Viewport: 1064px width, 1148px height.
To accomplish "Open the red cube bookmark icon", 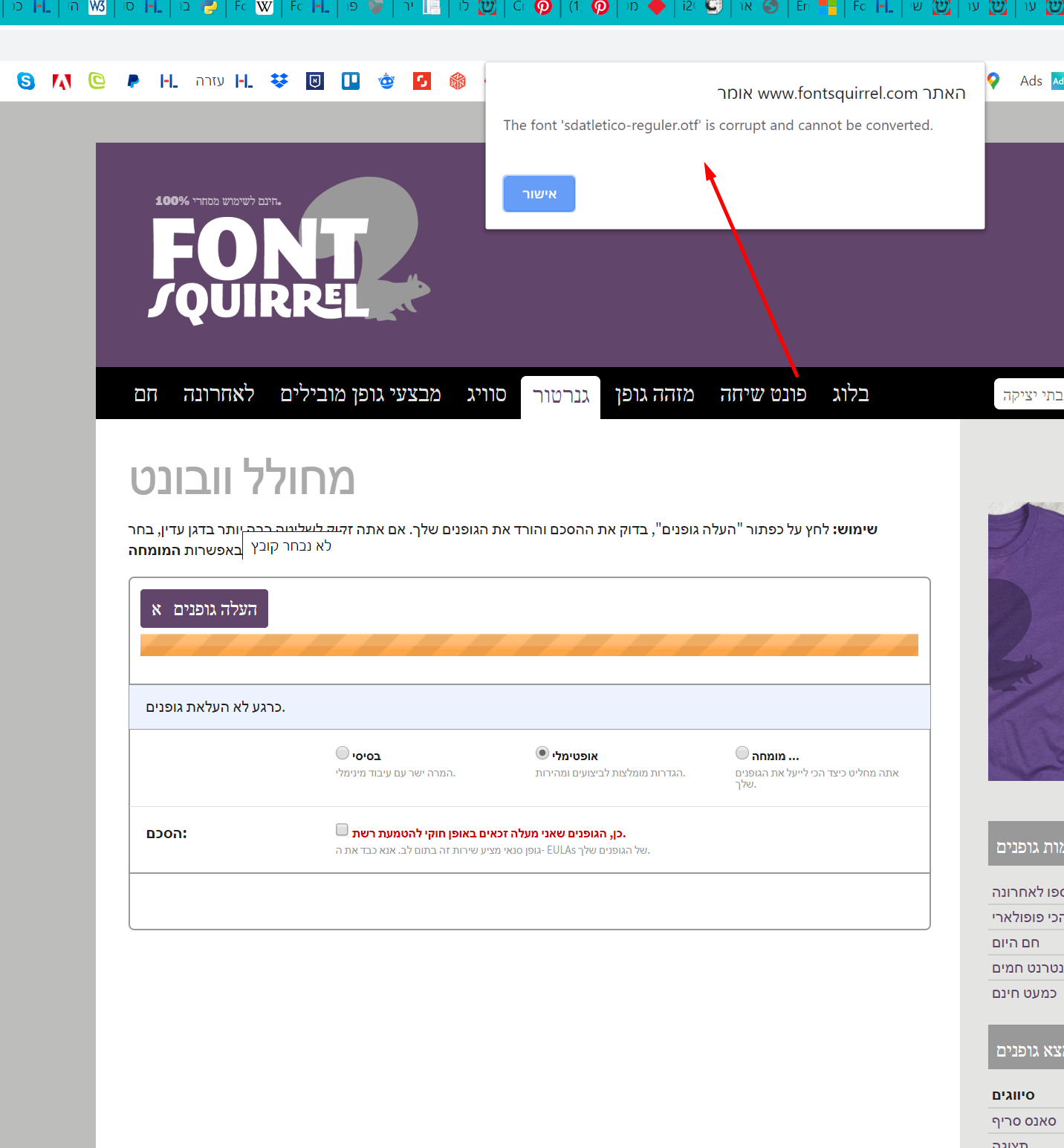I will [458, 81].
